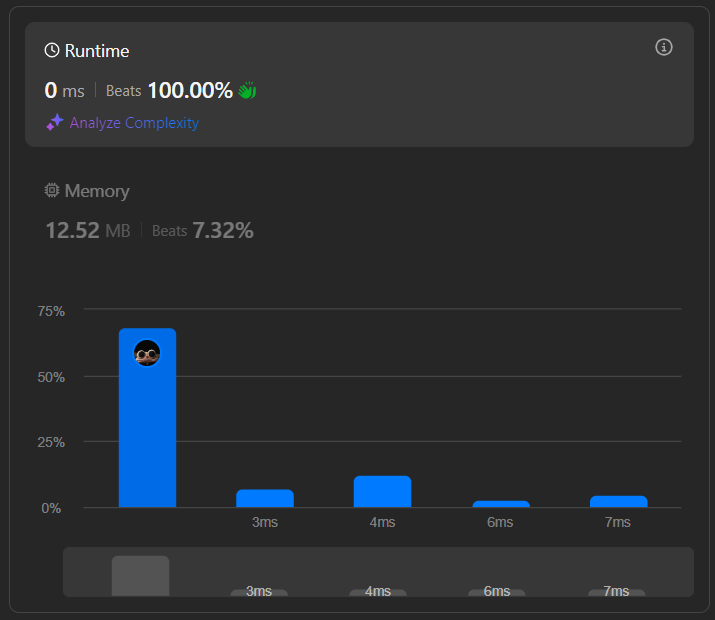Select the 7ms bar in the chart
This screenshot has width=715, height=620.
[618, 501]
